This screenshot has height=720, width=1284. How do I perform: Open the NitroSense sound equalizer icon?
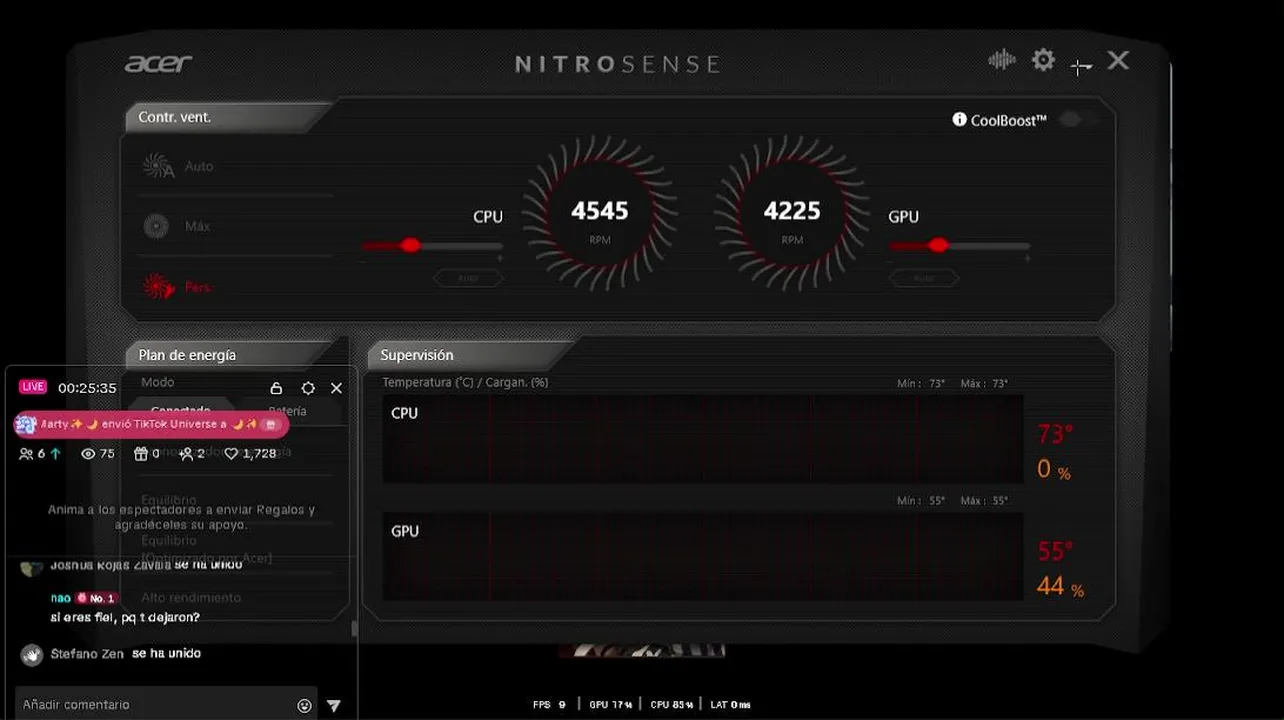click(x=1001, y=60)
